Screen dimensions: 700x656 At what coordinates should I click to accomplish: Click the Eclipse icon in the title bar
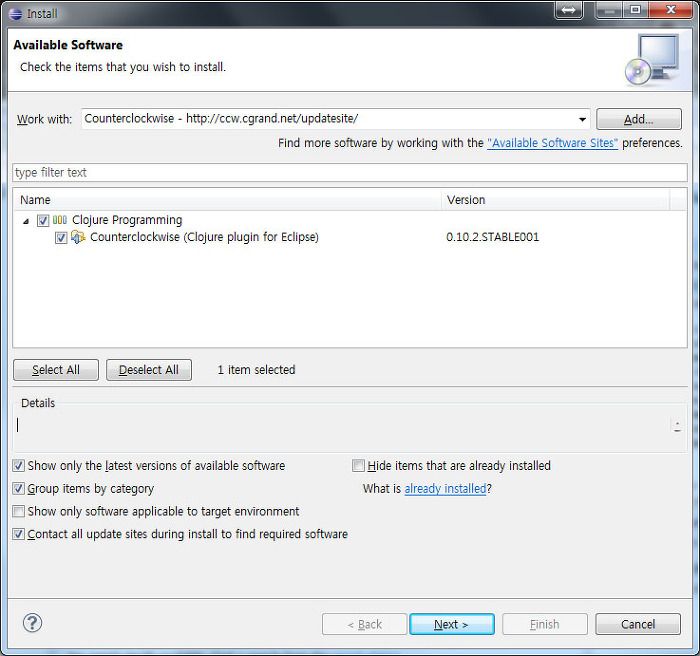16,13
